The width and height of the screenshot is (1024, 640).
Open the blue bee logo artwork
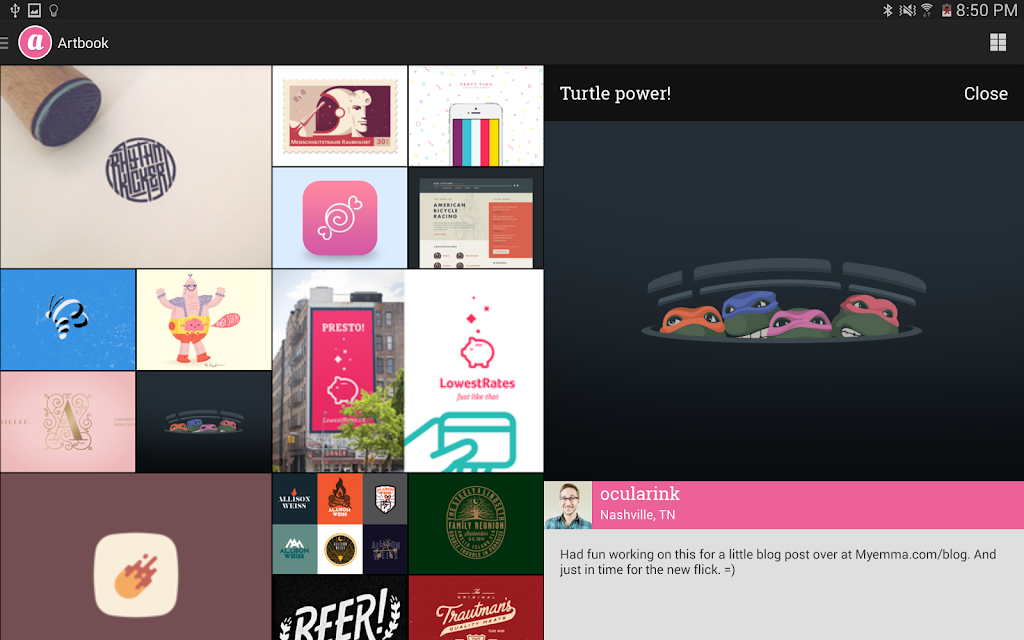pos(68,320)
